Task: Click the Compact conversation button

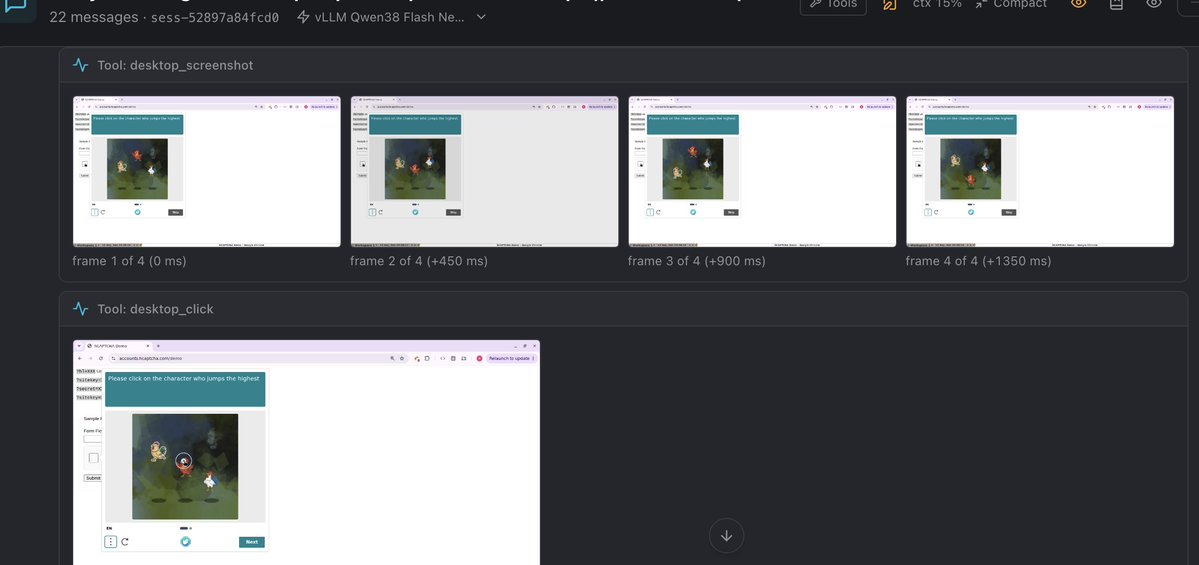Action: point(1010,4)
